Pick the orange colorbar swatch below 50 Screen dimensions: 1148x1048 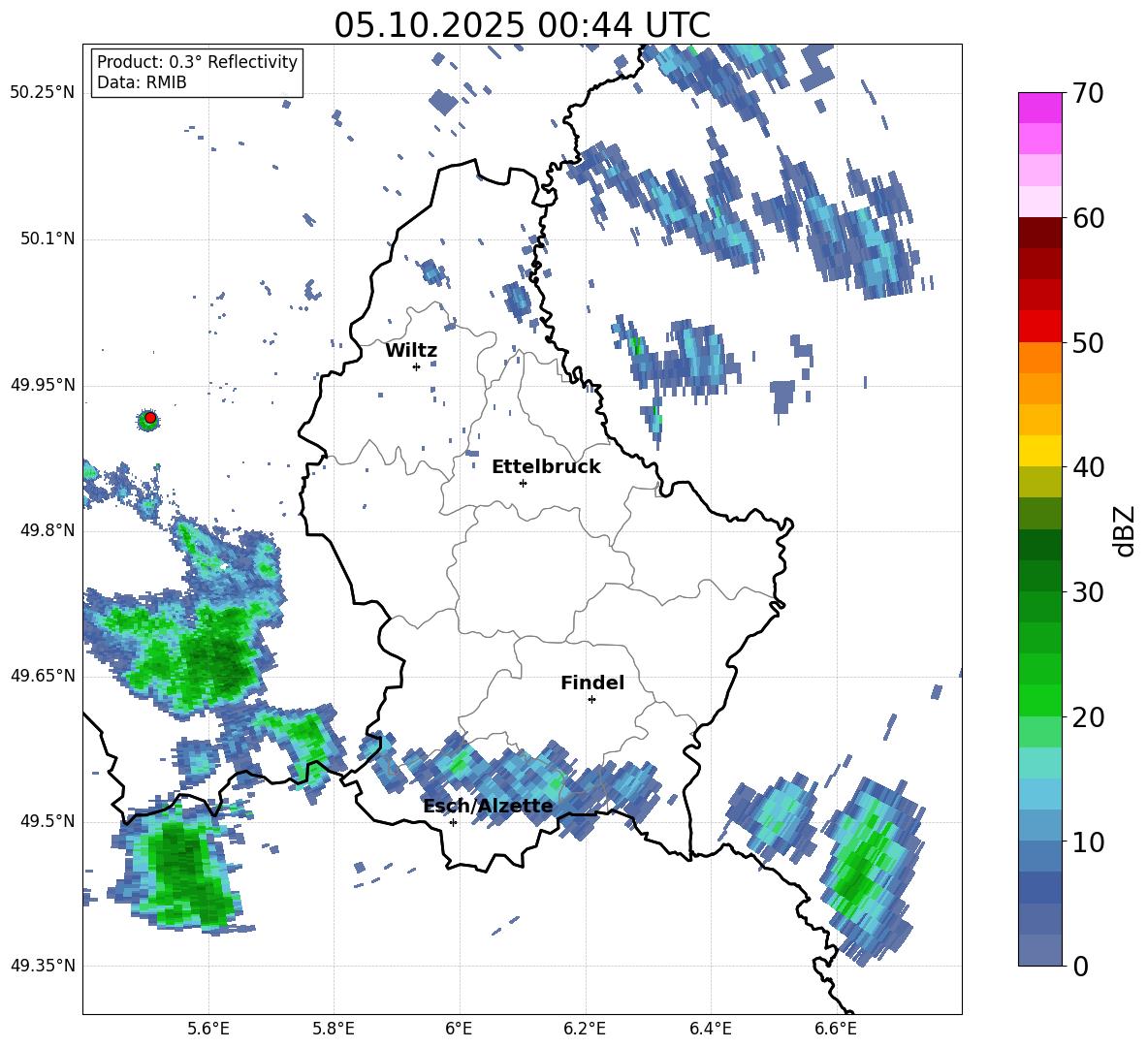click(1040, 358)
